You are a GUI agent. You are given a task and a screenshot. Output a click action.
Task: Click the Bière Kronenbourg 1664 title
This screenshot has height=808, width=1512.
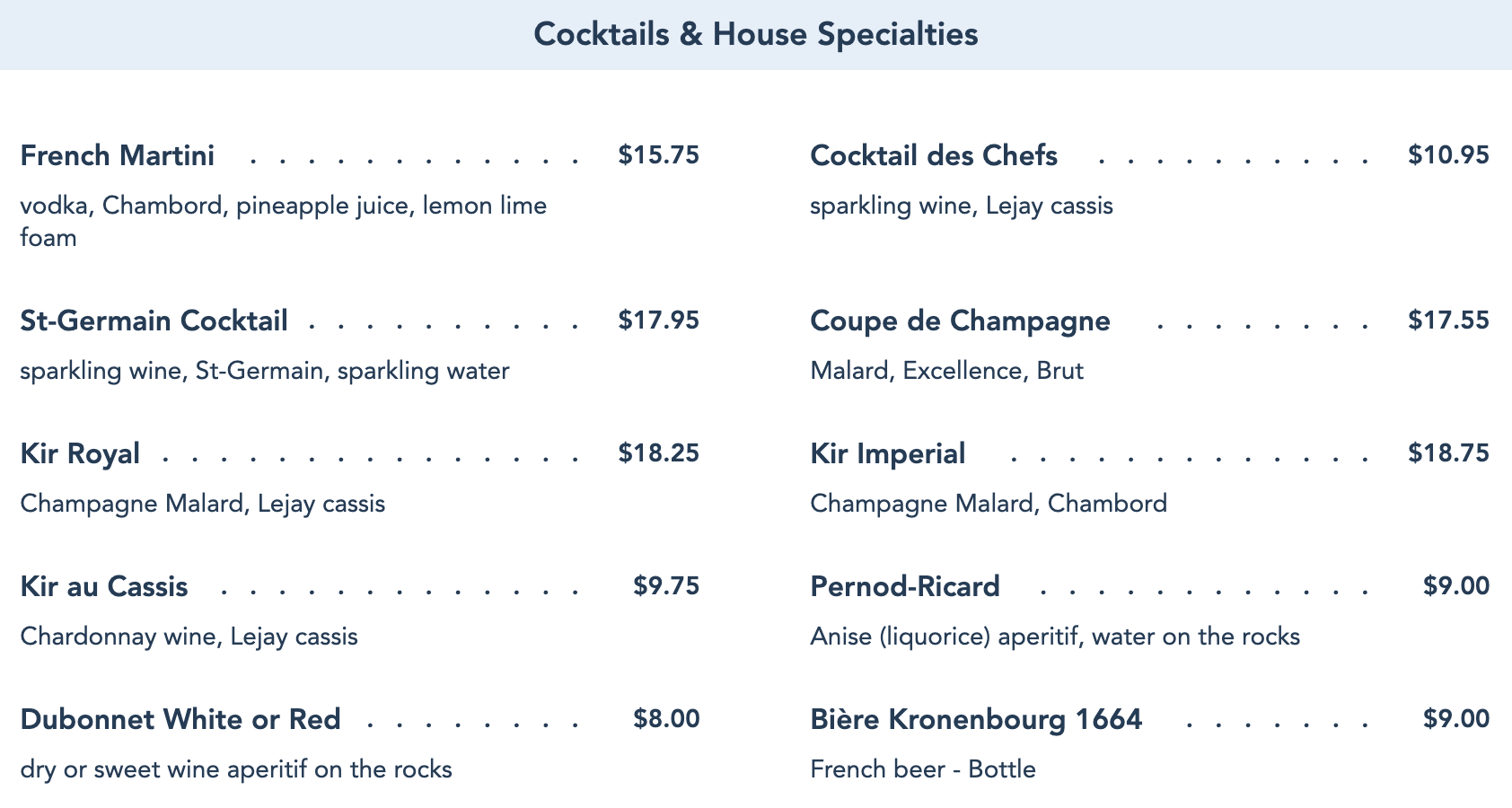coord(976,719)
